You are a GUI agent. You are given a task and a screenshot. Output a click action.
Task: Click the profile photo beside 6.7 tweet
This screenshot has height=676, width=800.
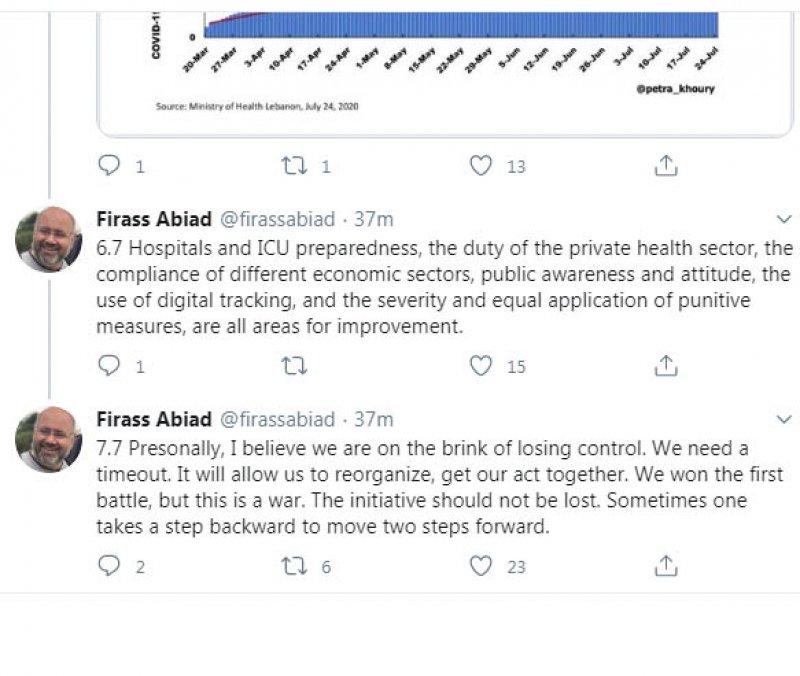pos(49,240)
